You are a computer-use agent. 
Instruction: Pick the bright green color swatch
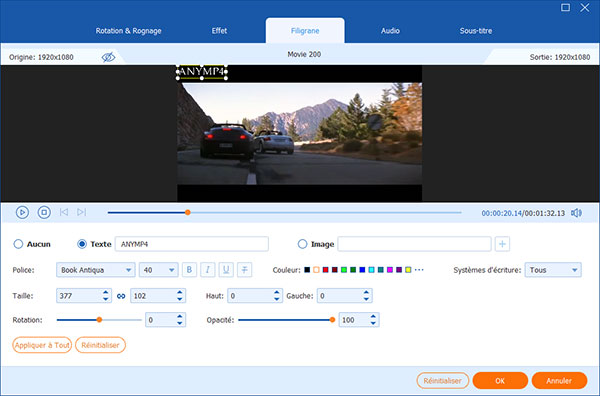[x=344, y=270]
